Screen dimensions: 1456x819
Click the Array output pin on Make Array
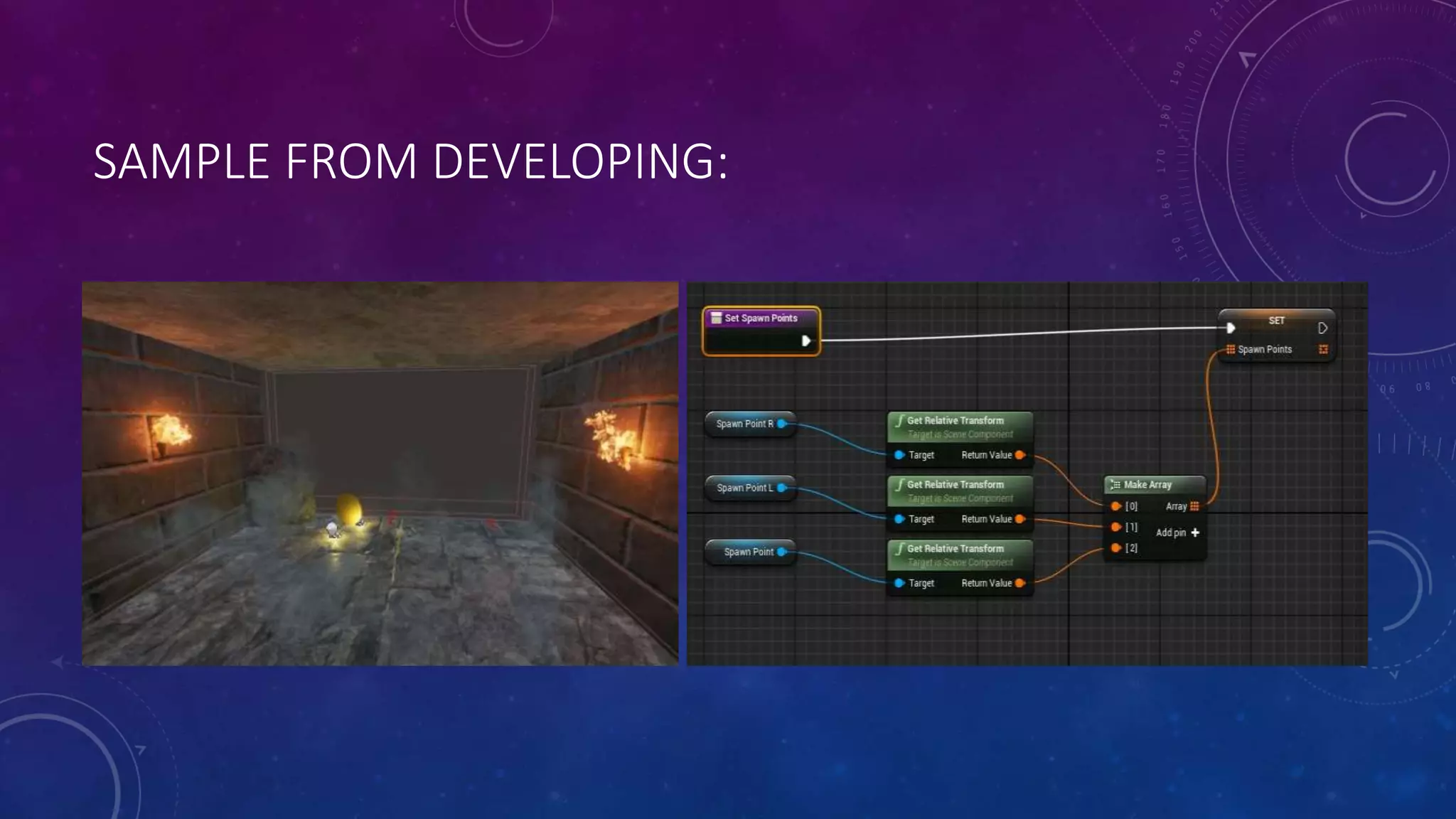[1194, 506]
